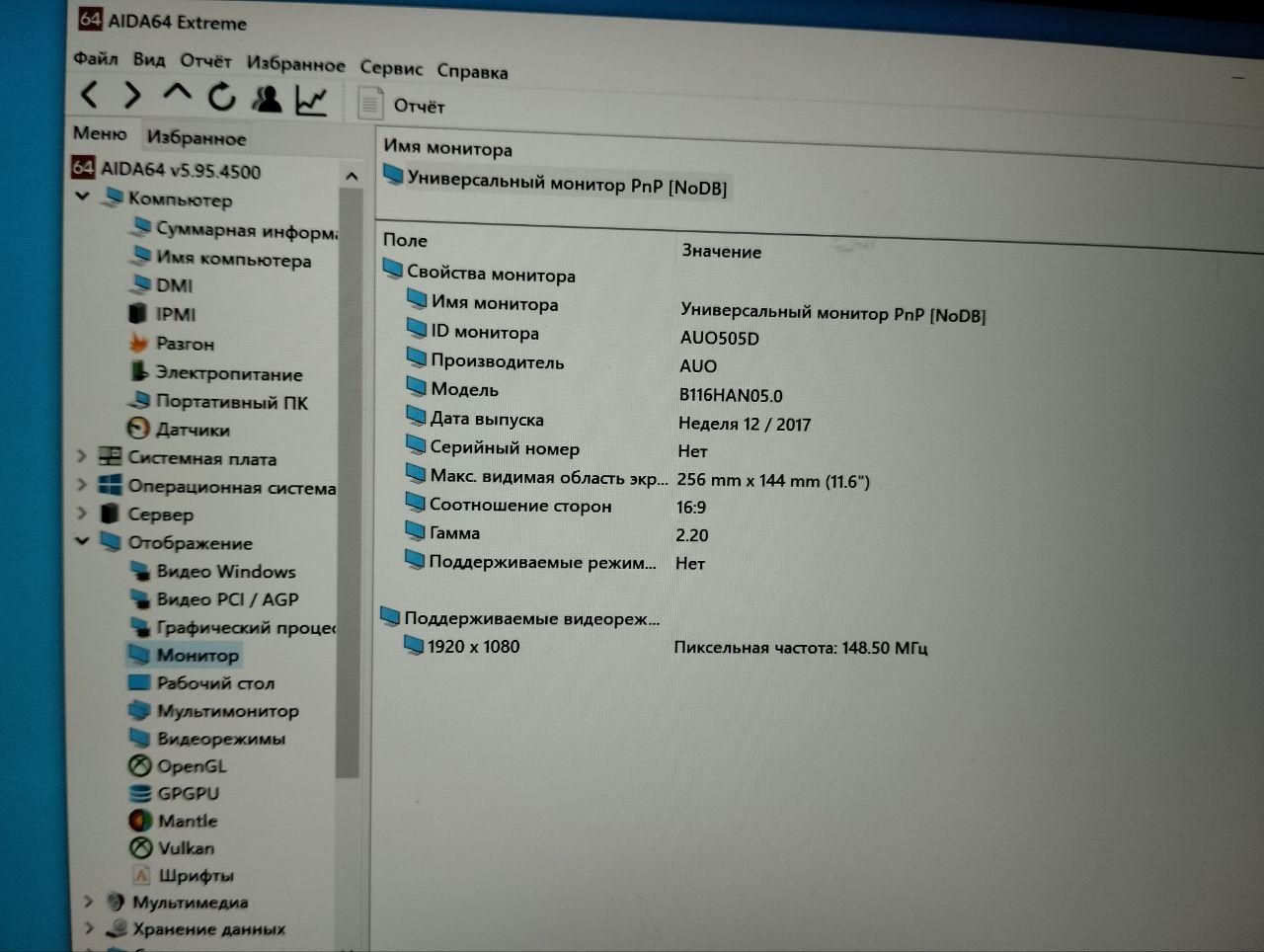Screen dimensions: 1264x952
Task: Select the ID монитора row
Action: pyautogui.click(x=583, y=334)
